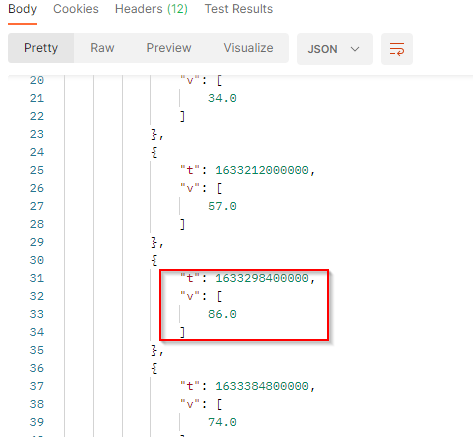Open the Cookies tab
The width and height of the screenshot is (473, 442).
click(x=76, y=9)
